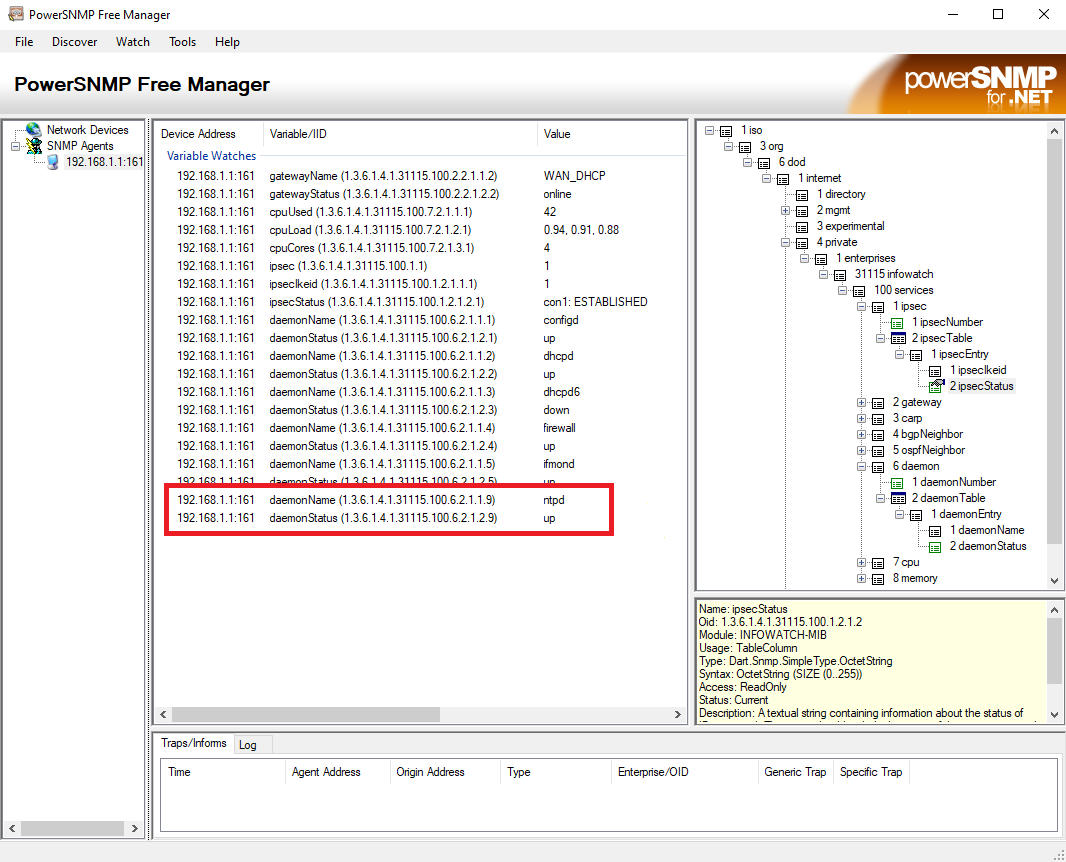1066x862 pixels.
Task: Collapse the SNMP Agents tree node
Action: coord(15,146)
